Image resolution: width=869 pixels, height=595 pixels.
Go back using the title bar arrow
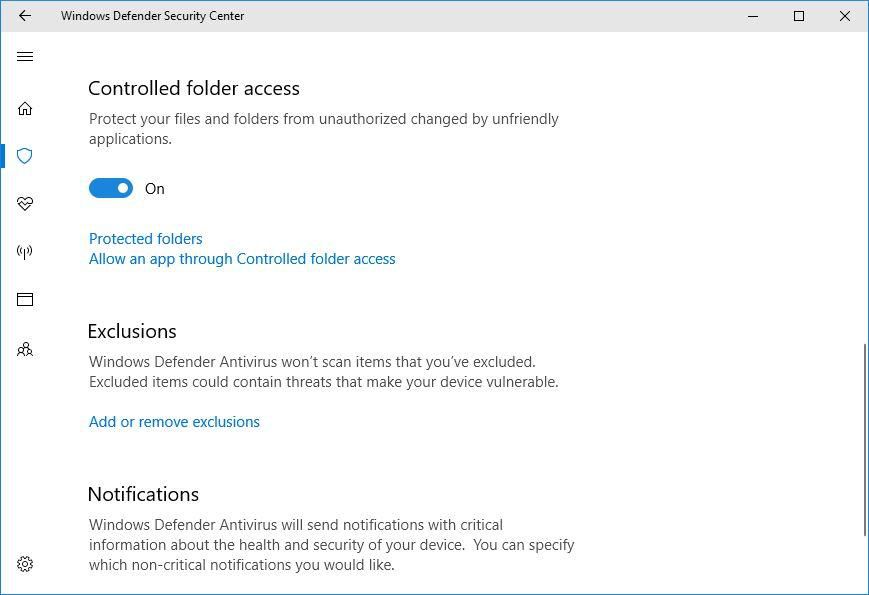25,16
